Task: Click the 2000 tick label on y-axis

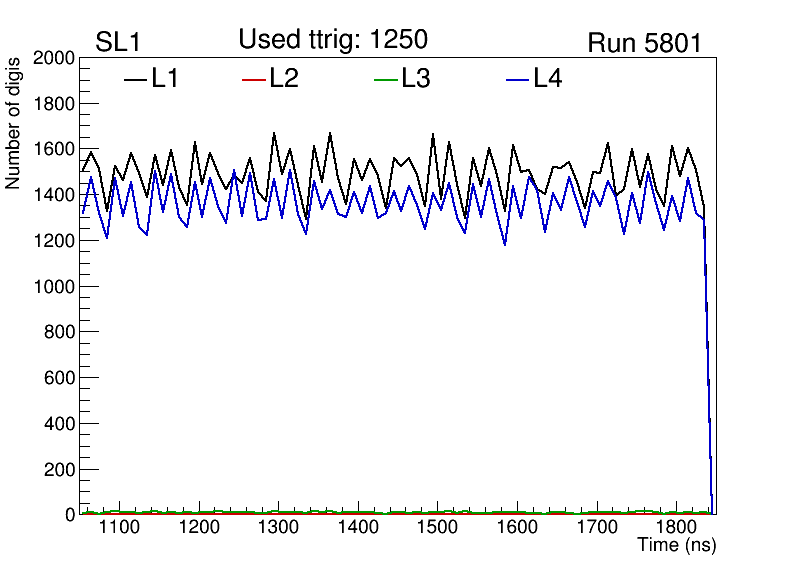Action: [x=55, y=59]
